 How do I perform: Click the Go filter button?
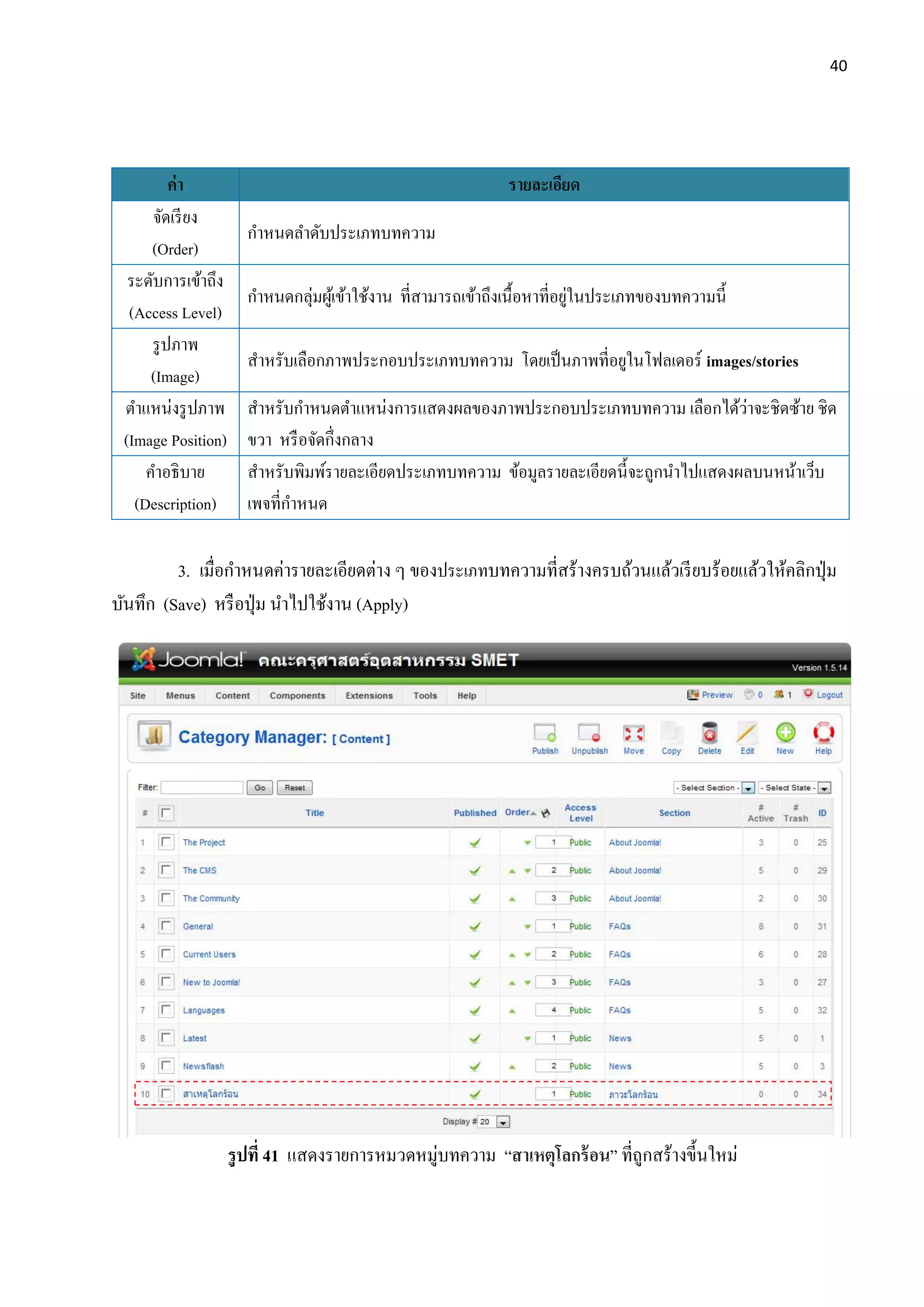pyautogui.click(x=260, y=788)
